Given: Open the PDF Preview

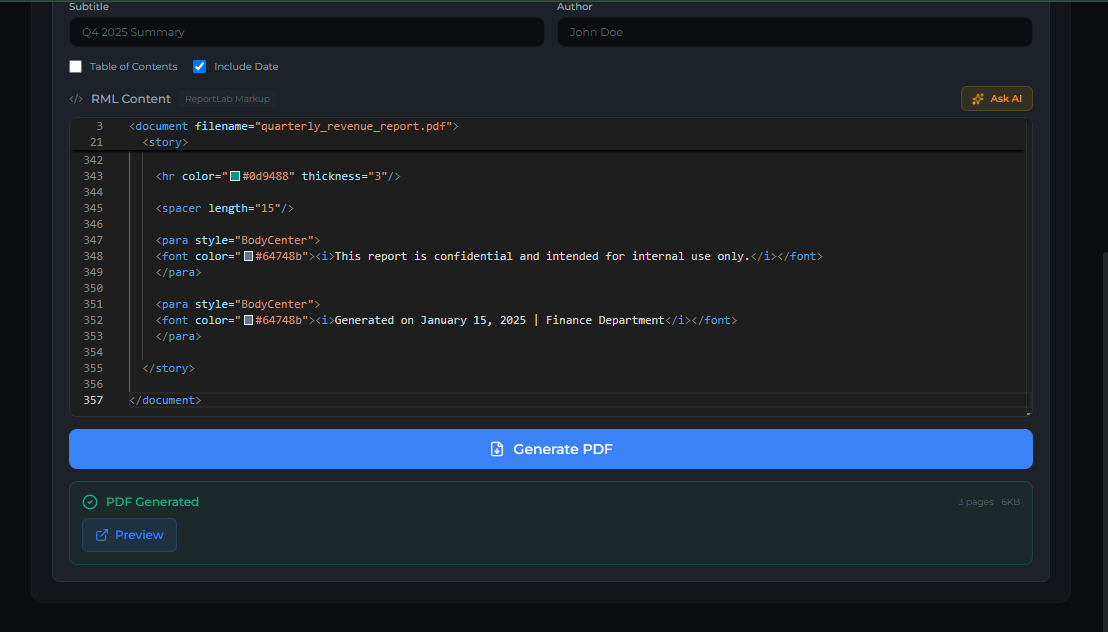Looking at the screenshot, I should pos(129,535).
